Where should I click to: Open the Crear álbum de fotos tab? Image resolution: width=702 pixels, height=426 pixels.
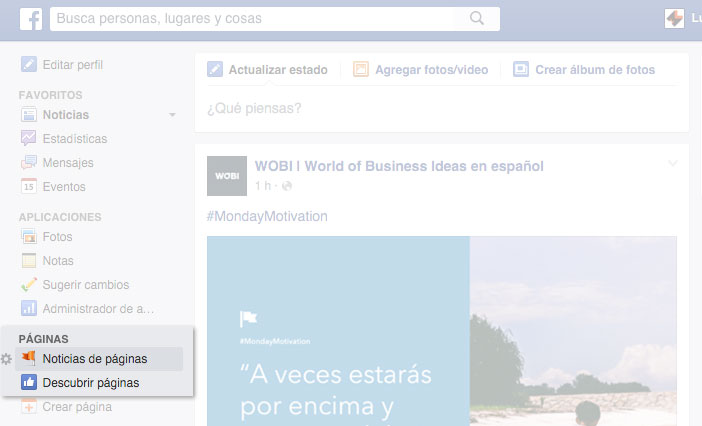(584, 70)
